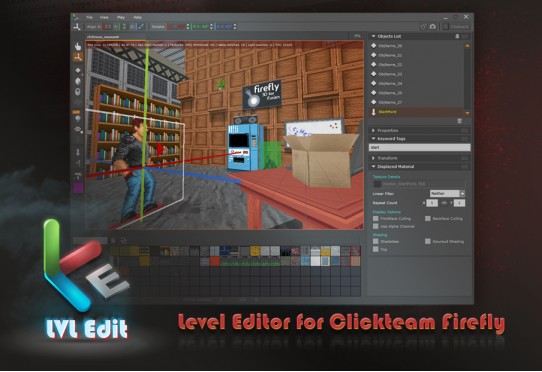
Task: Open the Help menu
Action: click(138, 17)
